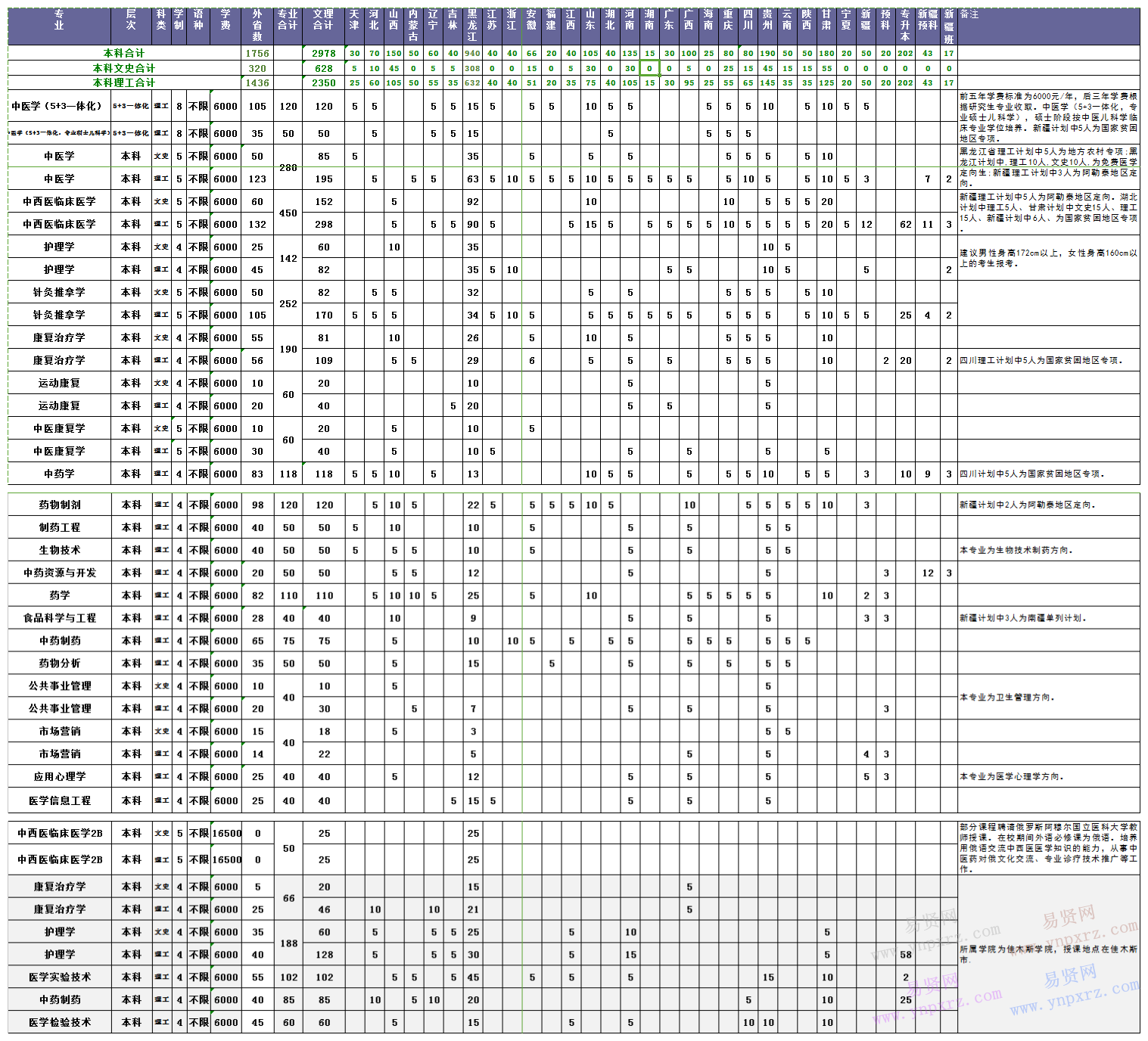
Task: Click the merged cell showing 190
Action: point(288,349)
